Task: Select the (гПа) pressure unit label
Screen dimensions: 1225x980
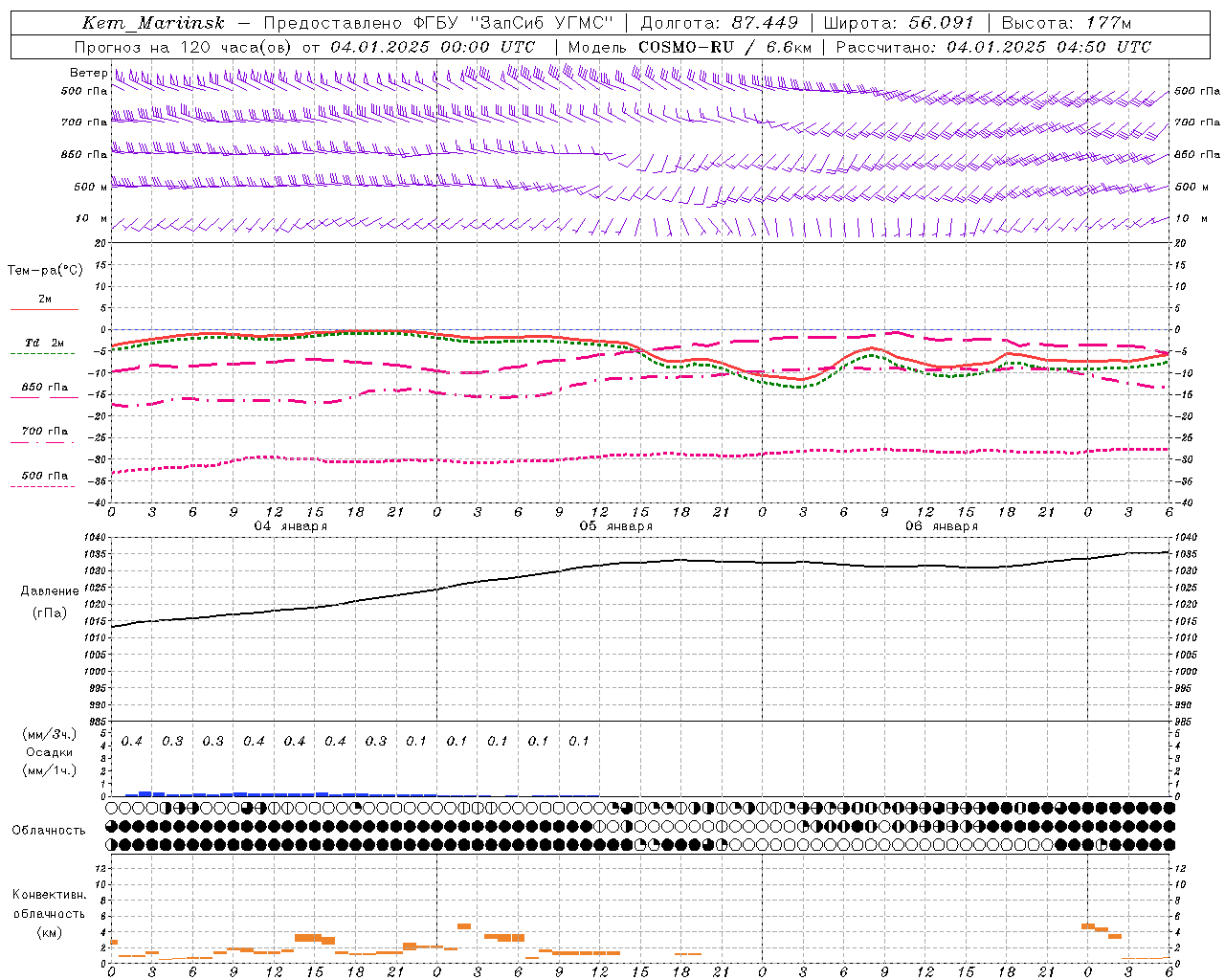Action: tap(49, 613)
